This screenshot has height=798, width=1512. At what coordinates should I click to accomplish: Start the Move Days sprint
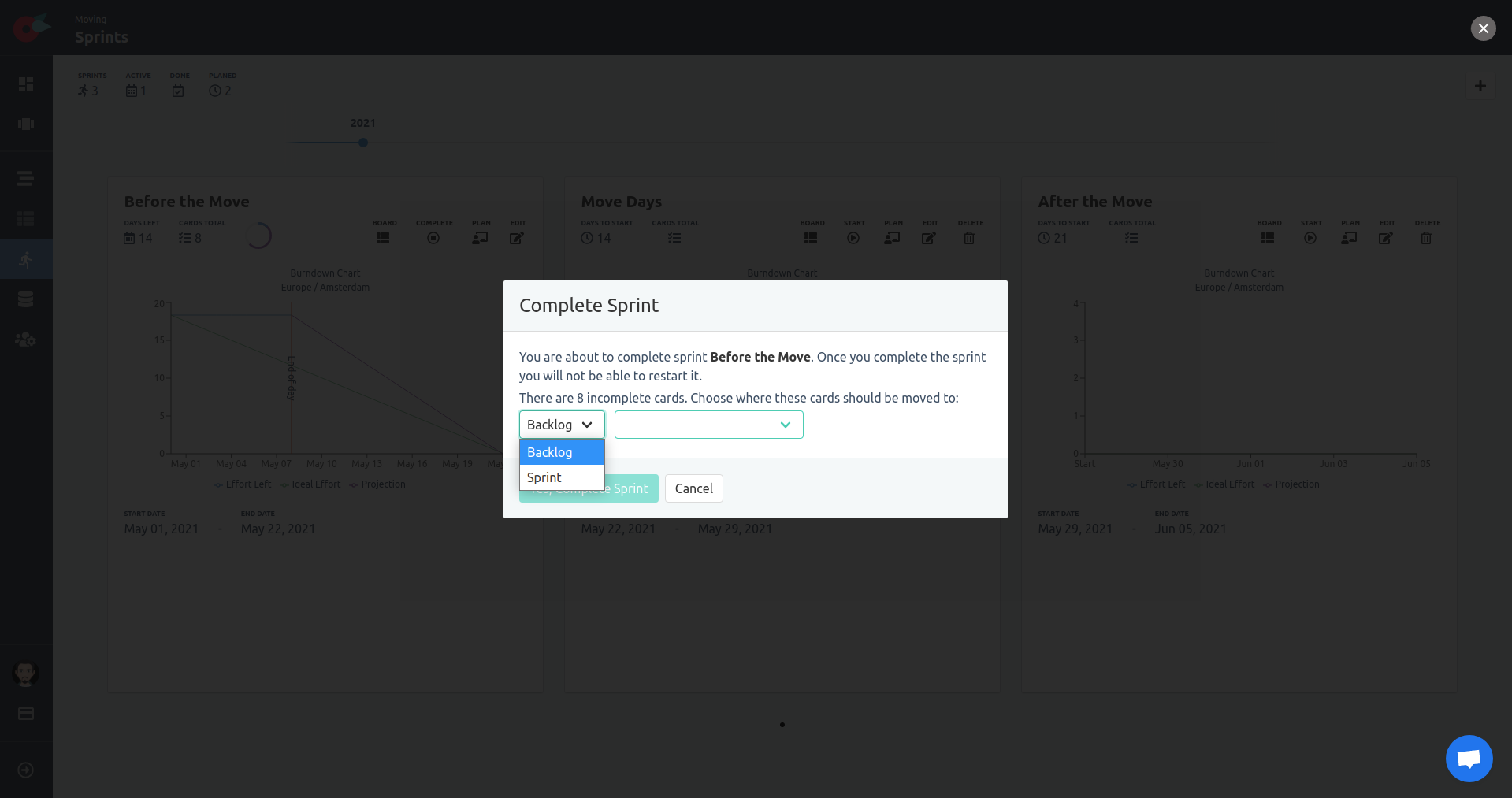[853, 238]
